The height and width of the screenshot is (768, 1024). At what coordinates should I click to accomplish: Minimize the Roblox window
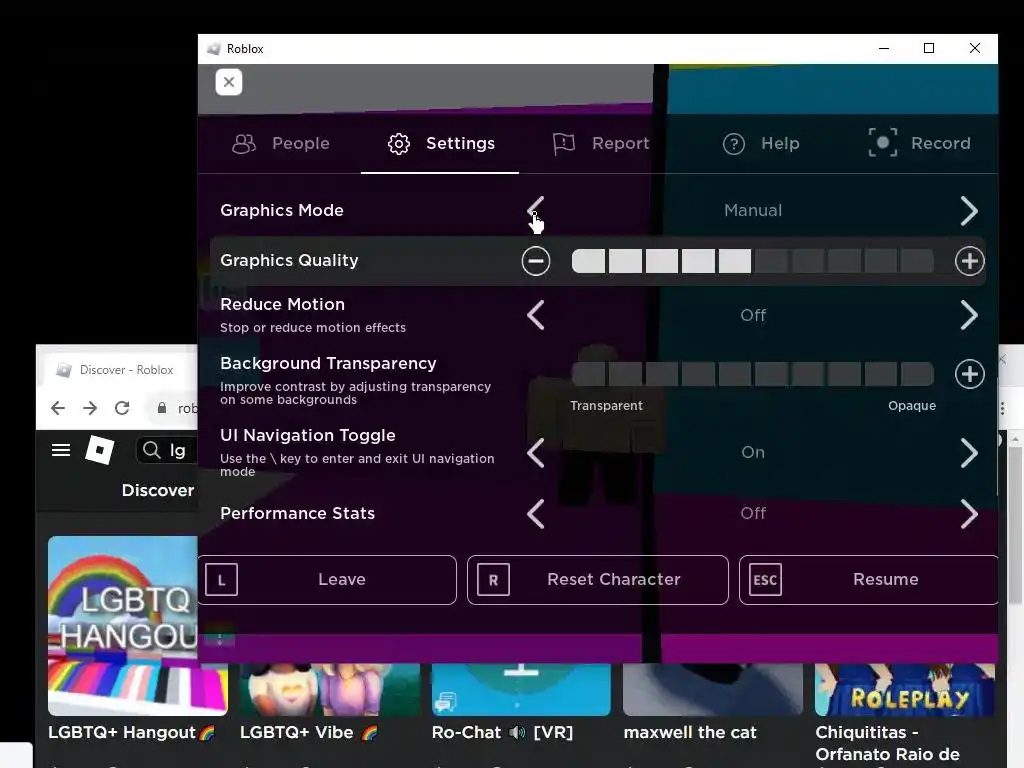pyautogui.click(x=884, y=49)
